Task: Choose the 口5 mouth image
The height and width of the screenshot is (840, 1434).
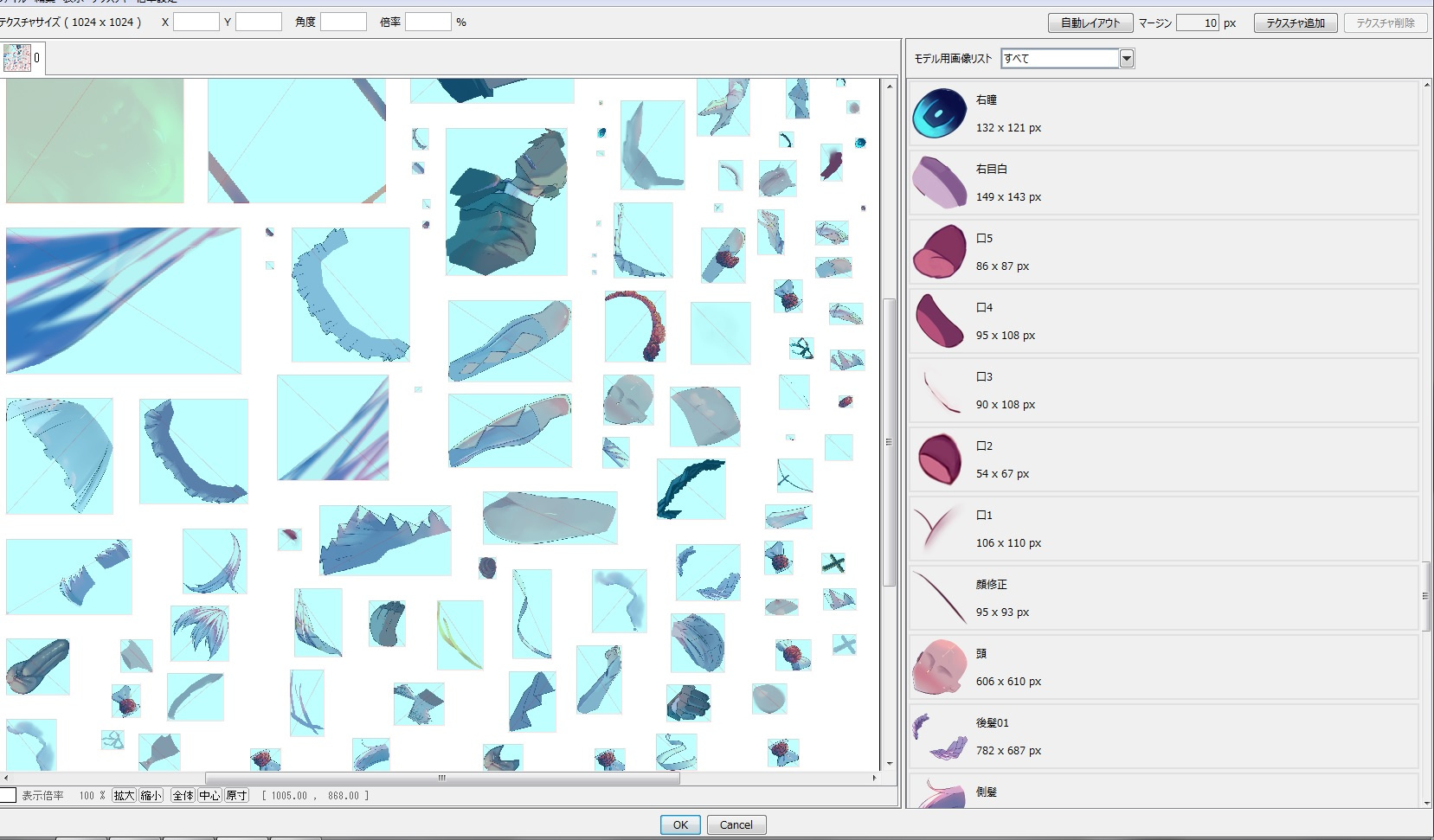Action: pos(1163,252)
